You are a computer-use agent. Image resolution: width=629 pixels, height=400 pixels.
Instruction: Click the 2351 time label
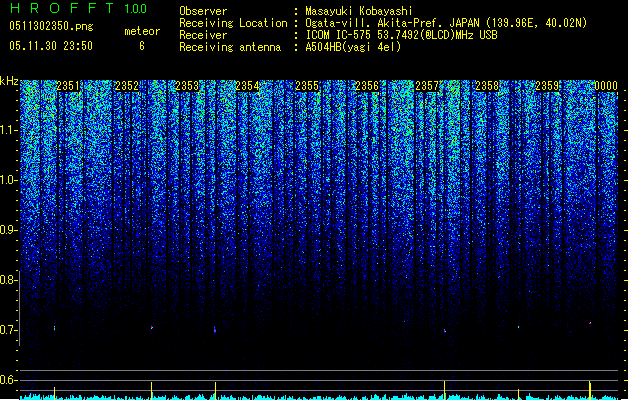(68, 86)
